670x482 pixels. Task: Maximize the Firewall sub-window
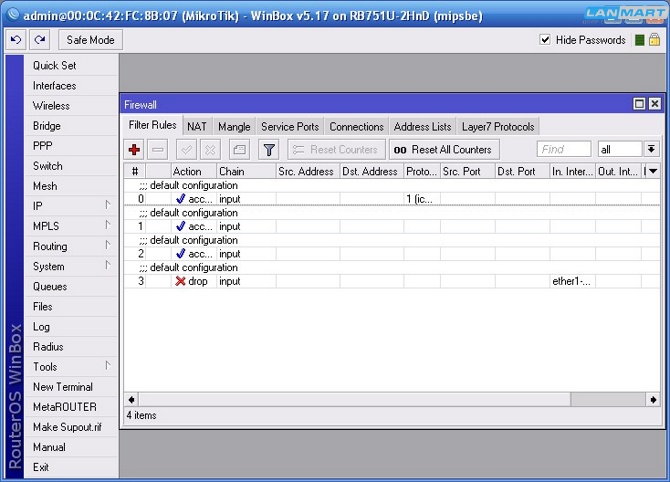click(639, 104)
